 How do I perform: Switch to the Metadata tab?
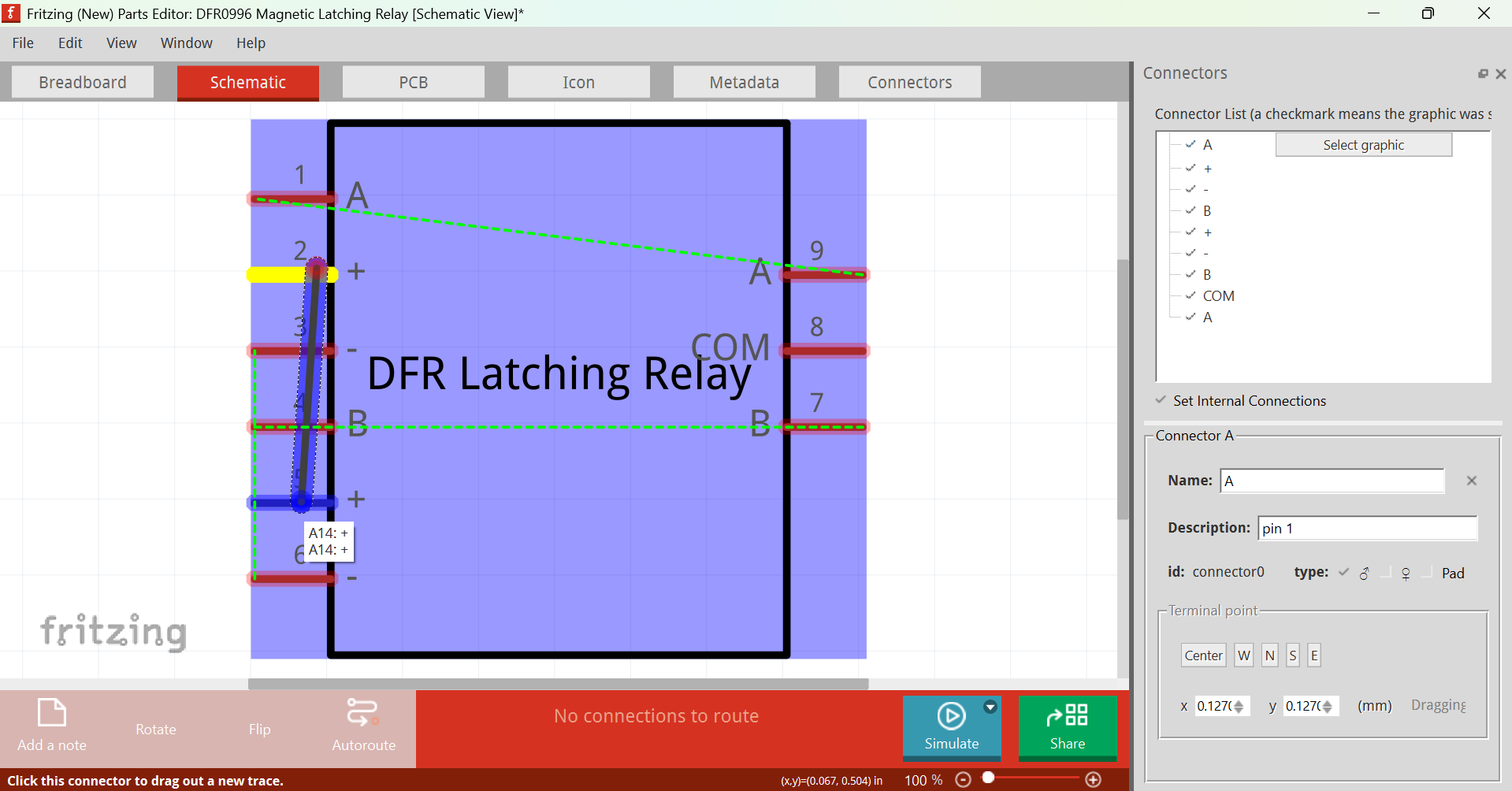[745, 82]
